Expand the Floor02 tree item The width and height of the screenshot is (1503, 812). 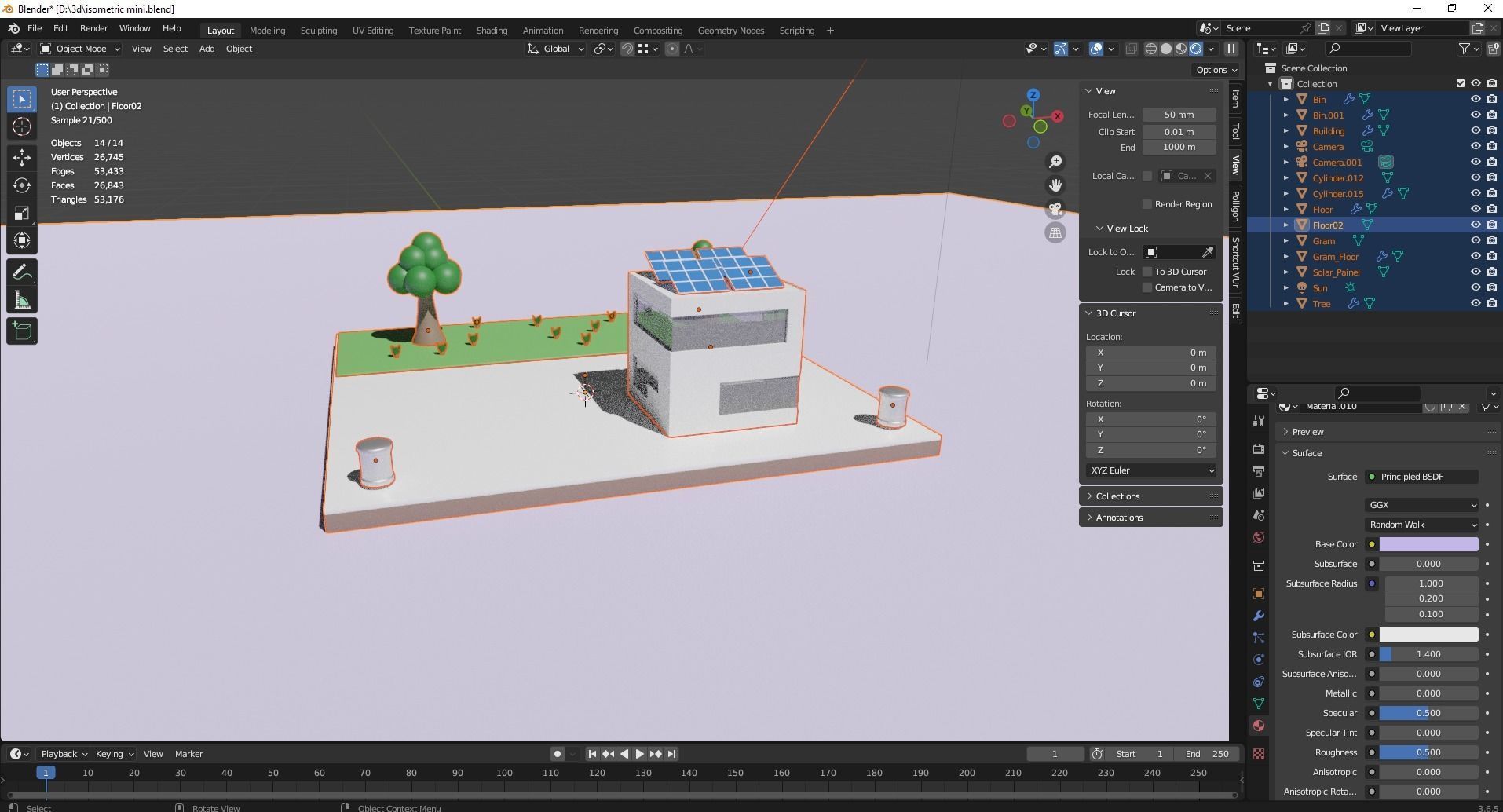(x=1286, y=225)
